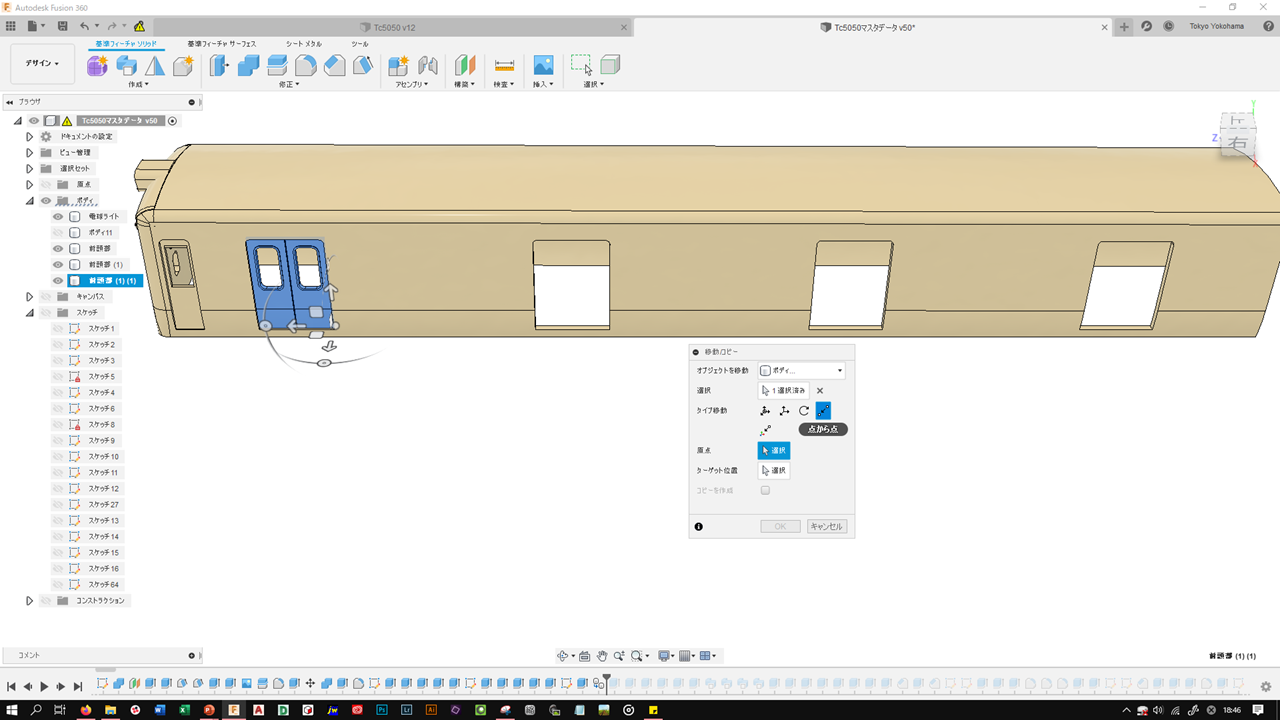The height and width of the screenshot is (720, 1280).
Task: Expand the ドキュメントの設定 tree node
Action: pos(30,136)
